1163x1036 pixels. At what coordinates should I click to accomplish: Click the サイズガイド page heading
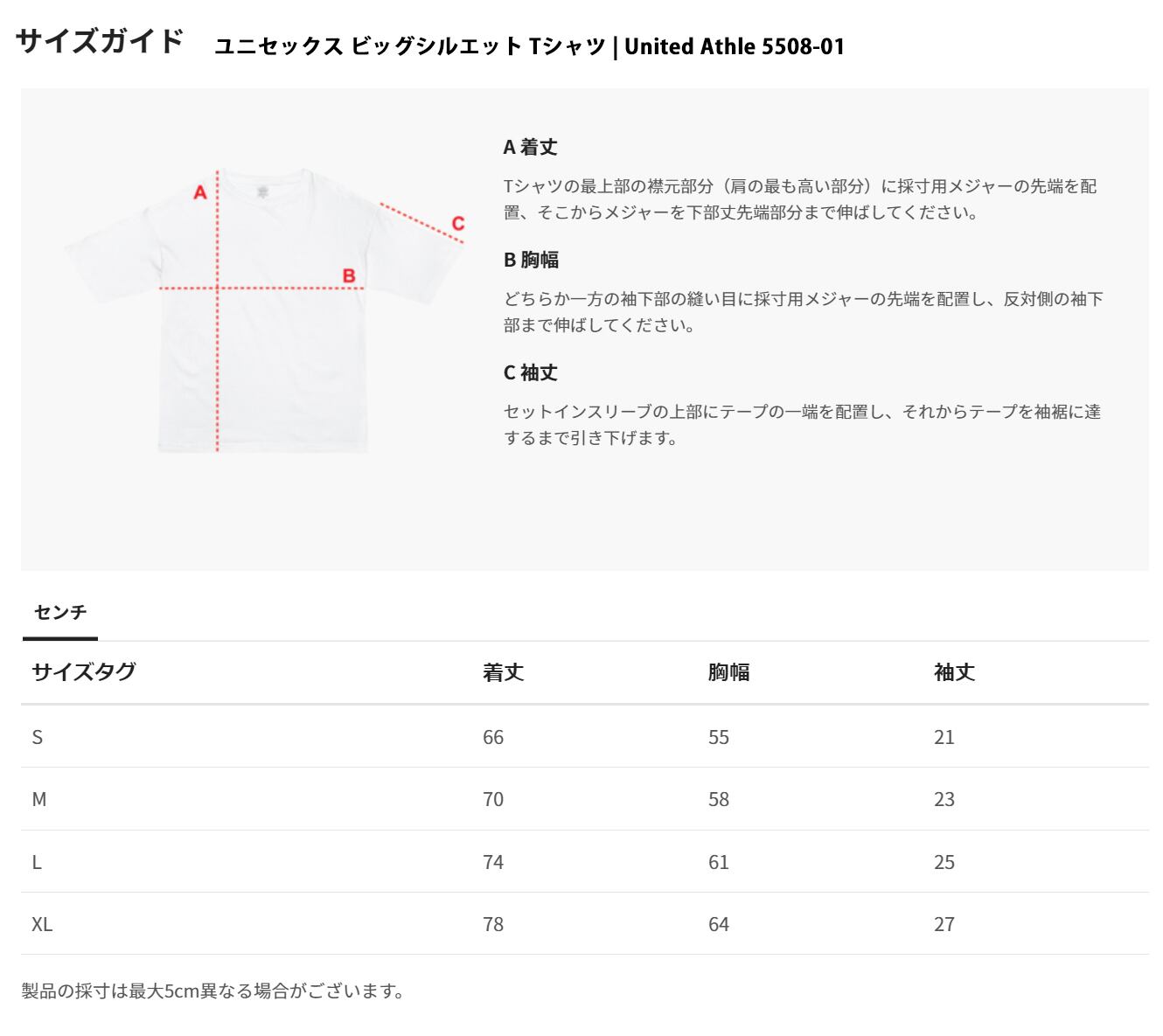[100, 41]
